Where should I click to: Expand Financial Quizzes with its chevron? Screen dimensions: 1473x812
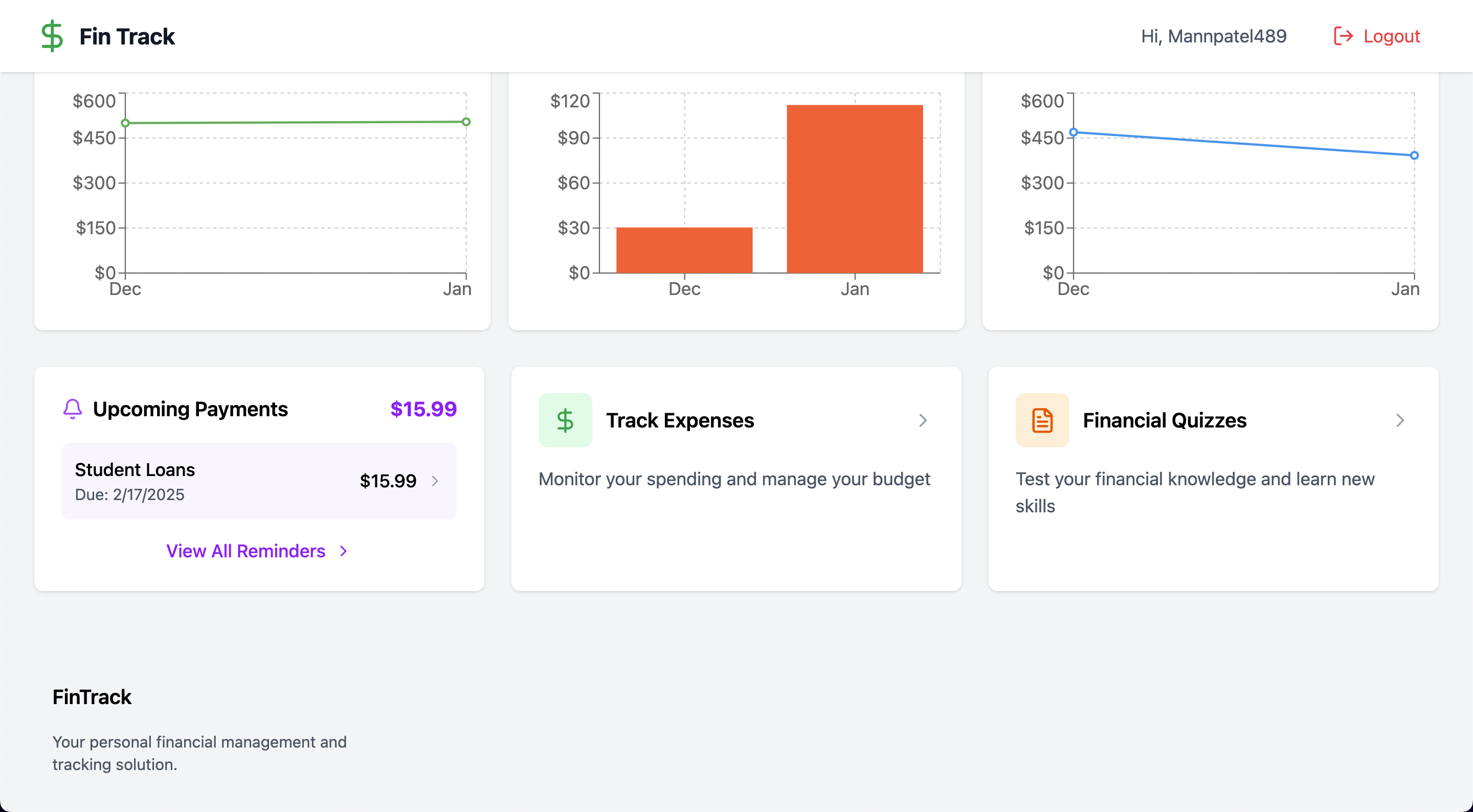click(1400, 420)
